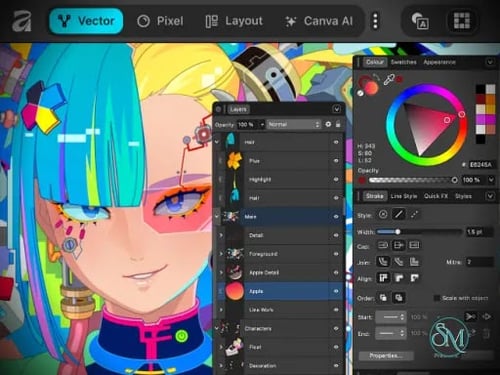Select the third Cap option icon
The image size is (500, 375).
[414, 246]
